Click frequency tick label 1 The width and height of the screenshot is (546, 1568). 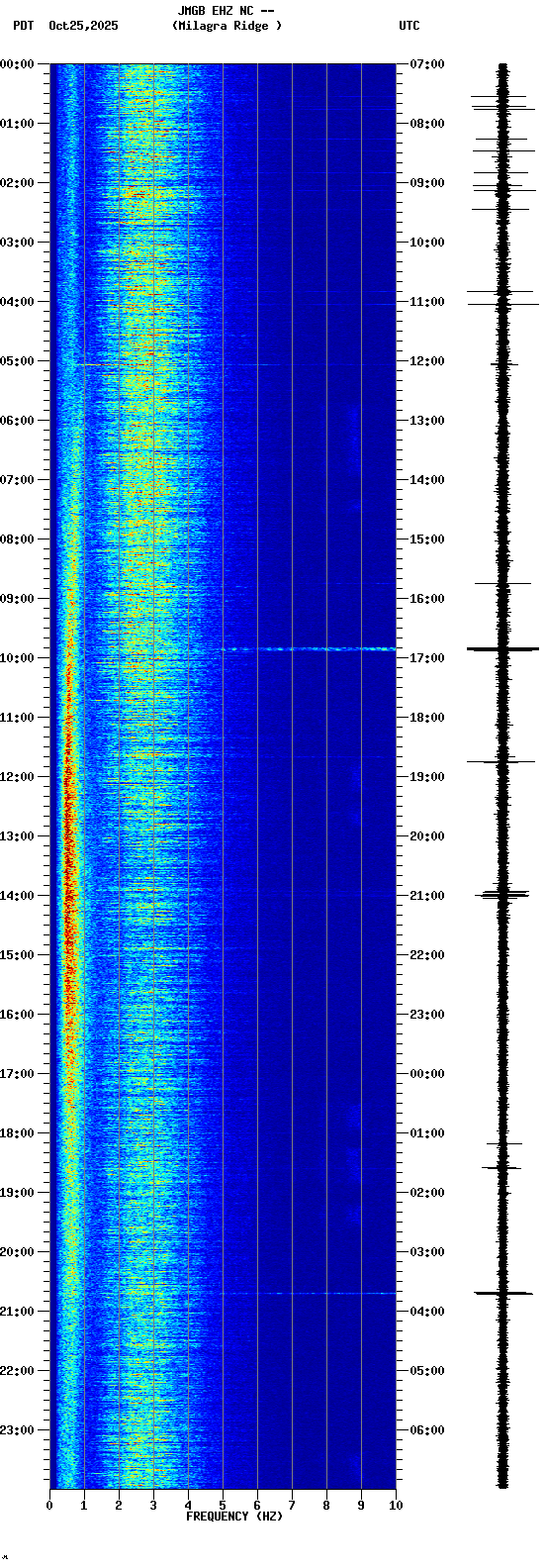(84, 1506)
